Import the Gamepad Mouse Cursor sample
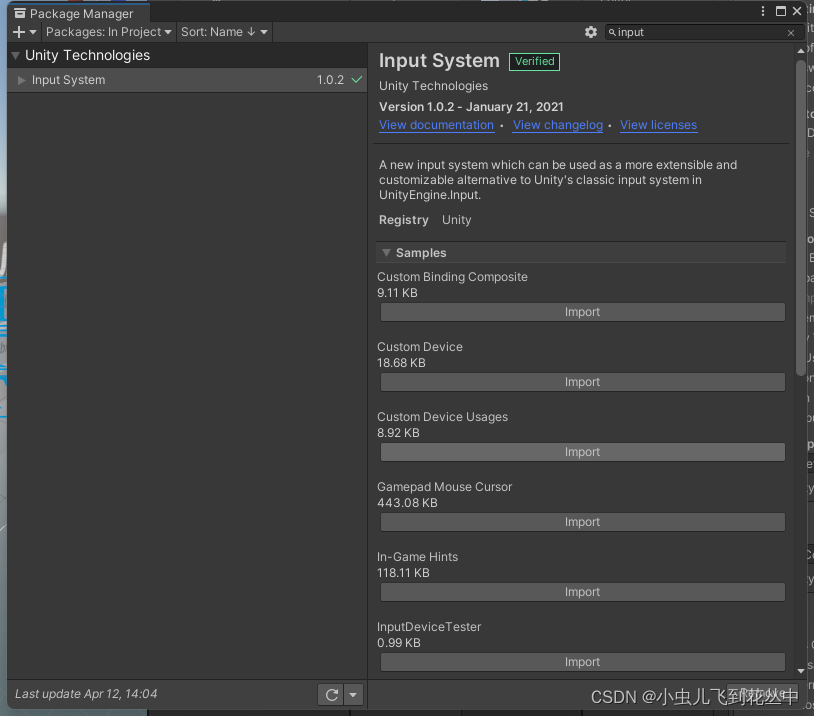 [581, 521]
